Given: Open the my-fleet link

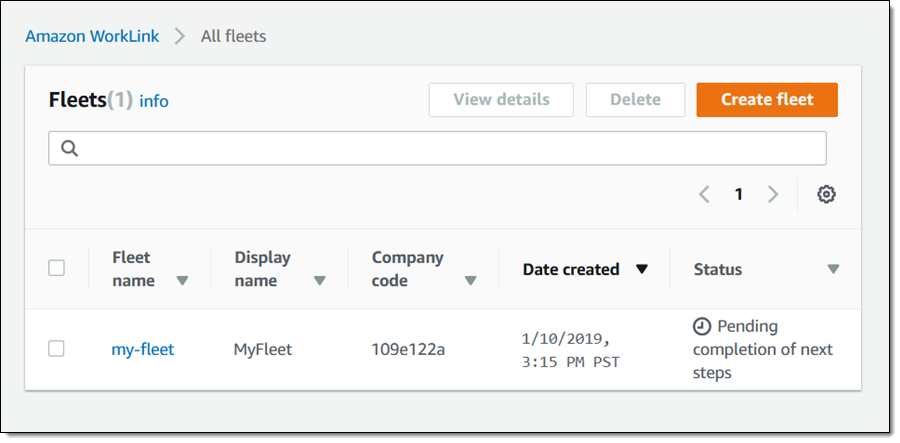Looking at the screenshot, I should point(142,349).
